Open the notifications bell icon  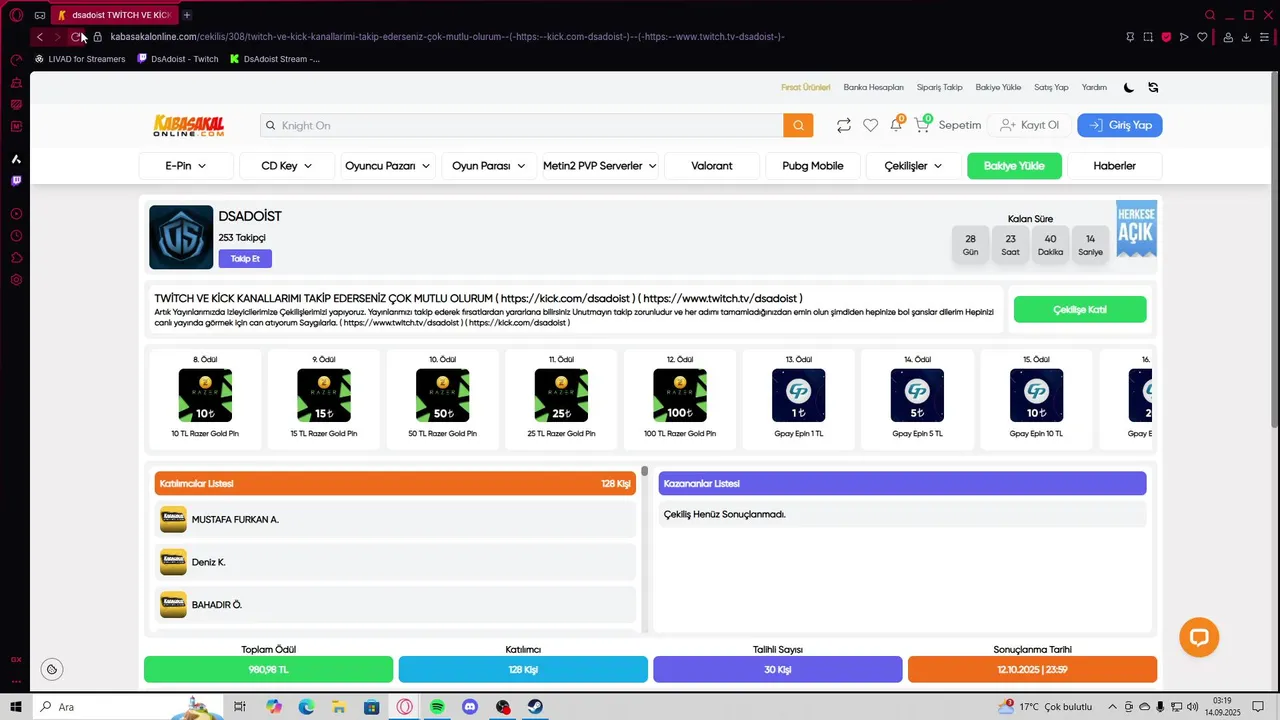[896, 125]
